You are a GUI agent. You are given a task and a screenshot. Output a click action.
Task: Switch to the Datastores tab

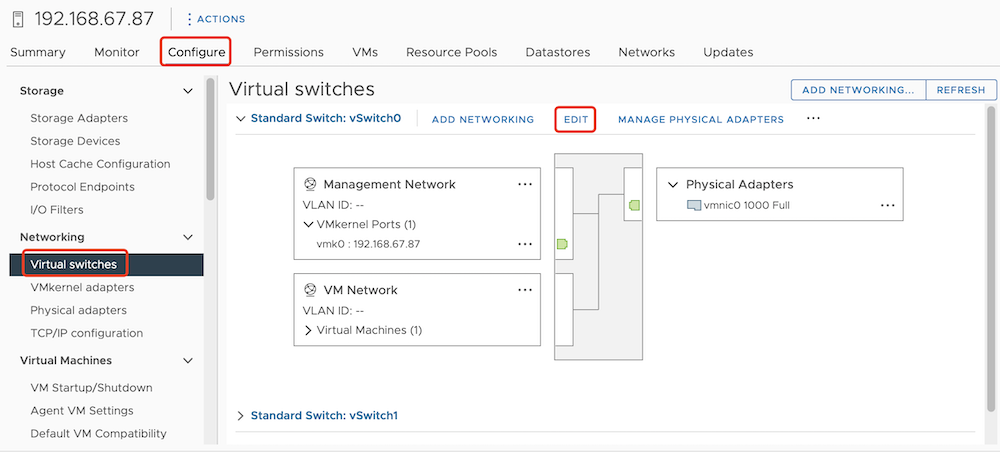pos(557,52)
